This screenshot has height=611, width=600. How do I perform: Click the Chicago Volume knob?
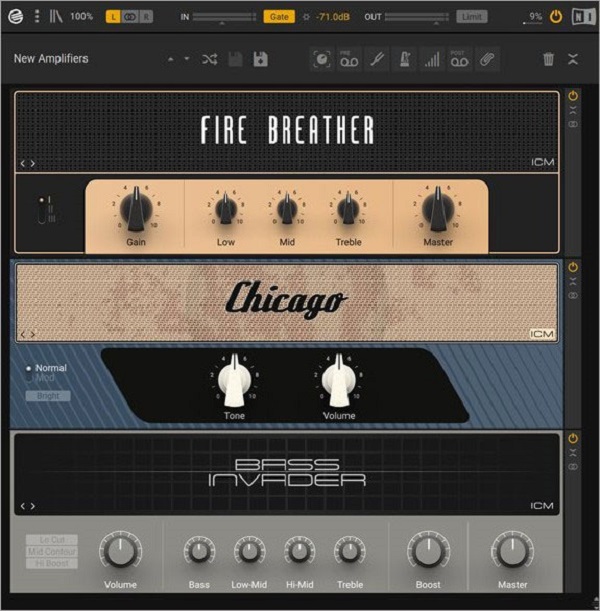click(339, 381)
